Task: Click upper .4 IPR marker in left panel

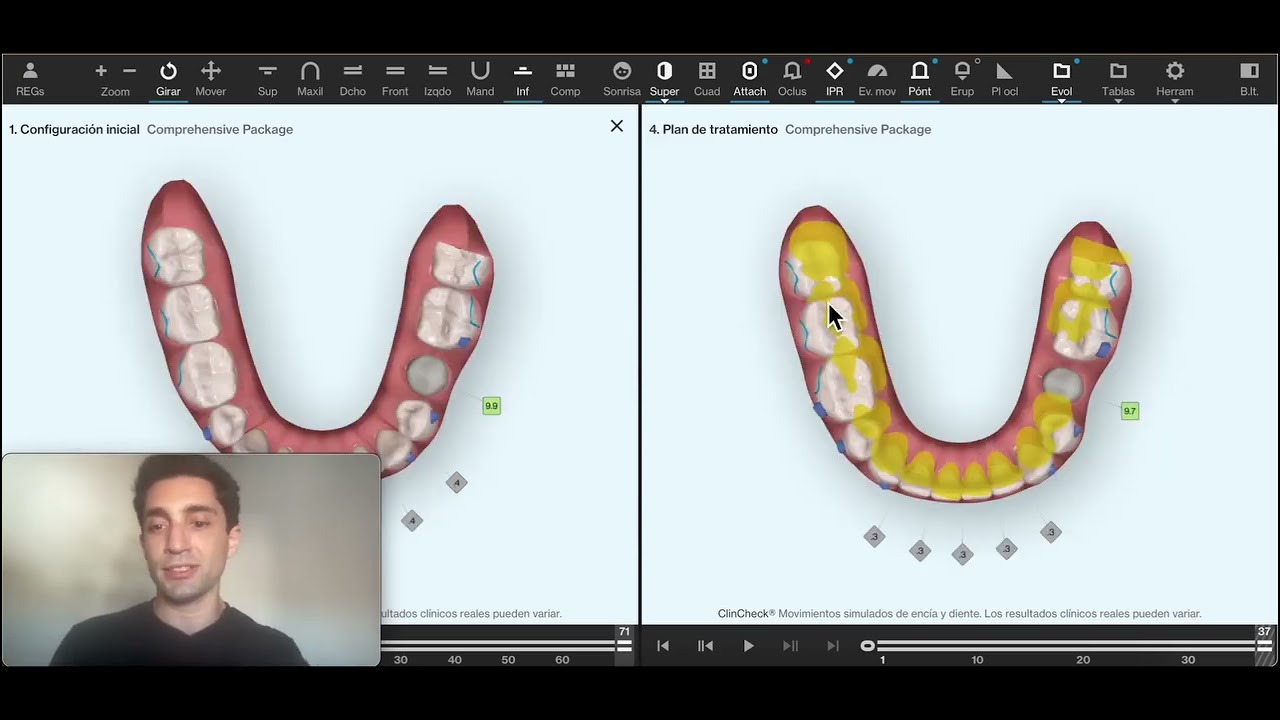Action: pyautogui.click(x=457, y=483)
